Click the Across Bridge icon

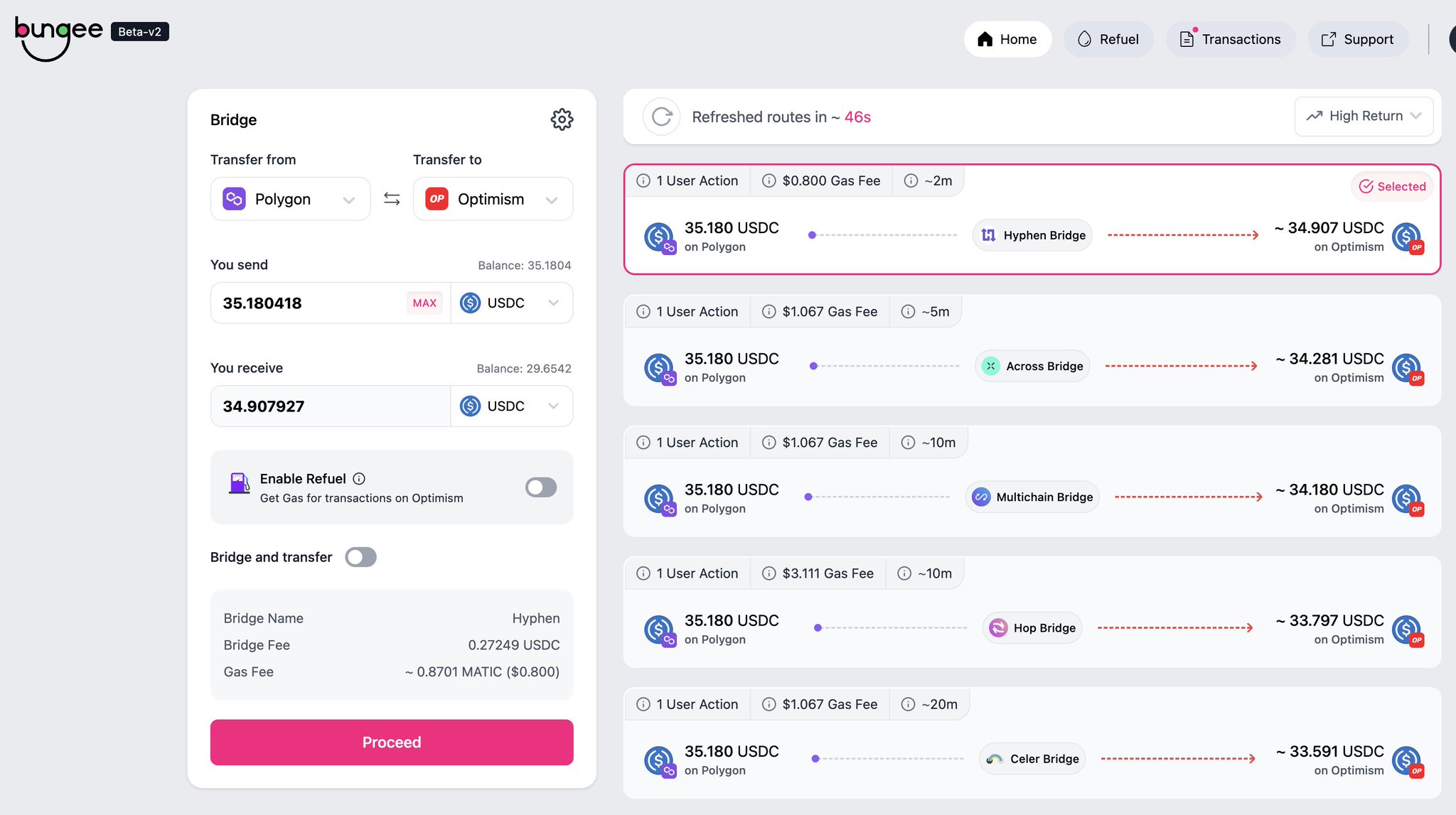tap(990, 366)
